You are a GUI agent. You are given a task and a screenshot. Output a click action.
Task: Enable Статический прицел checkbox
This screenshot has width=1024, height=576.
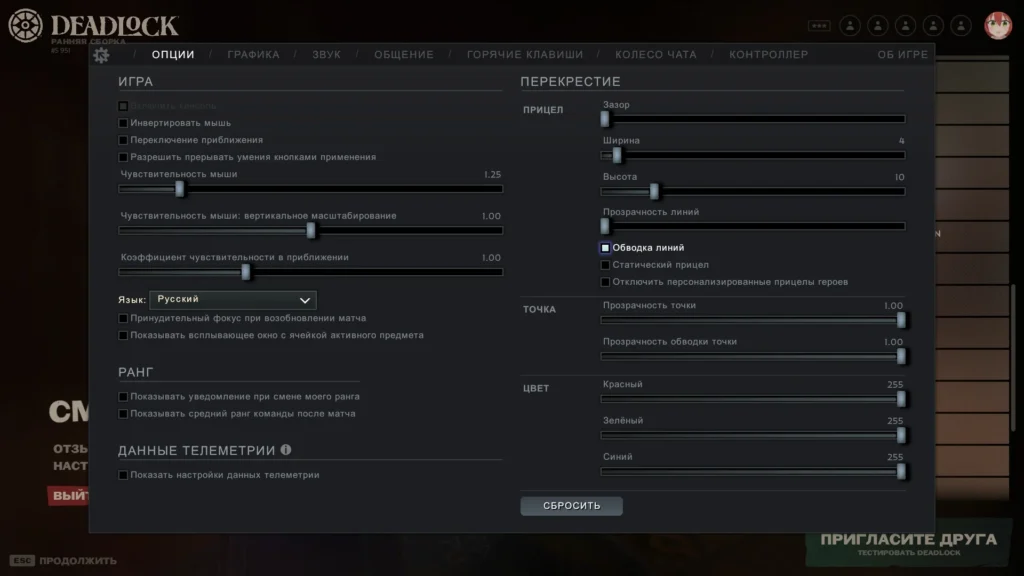[605, 265]
